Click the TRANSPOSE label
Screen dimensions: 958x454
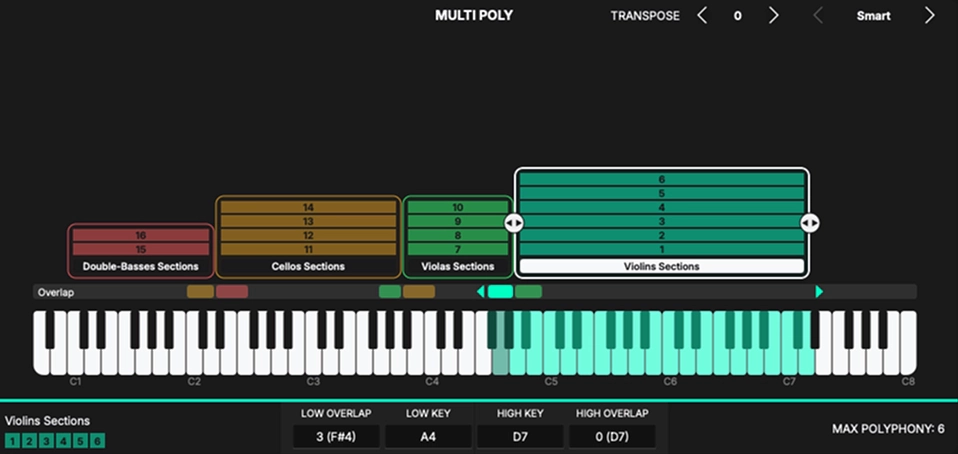645,16
